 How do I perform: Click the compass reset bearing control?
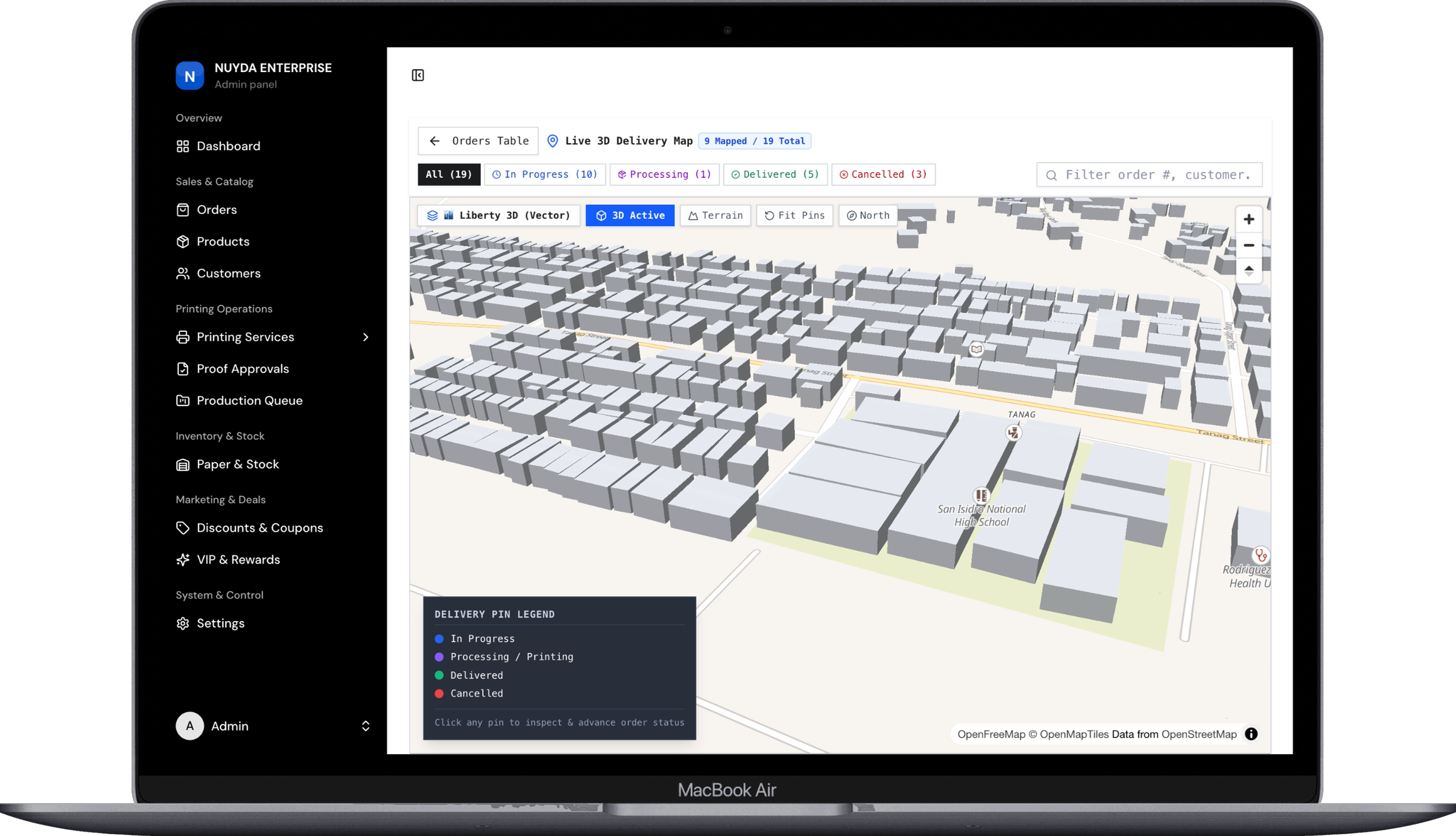pyautogui.click(x=1249, y=270)
